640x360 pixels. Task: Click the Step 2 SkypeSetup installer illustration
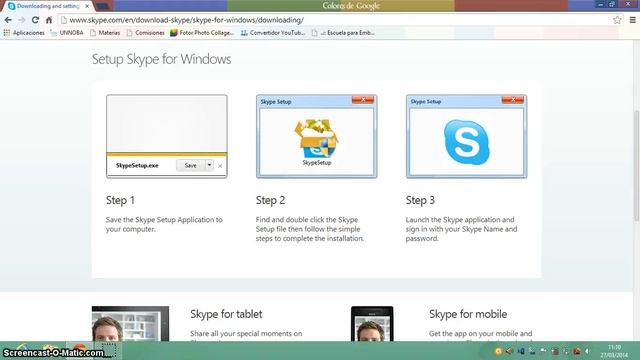click(x=316, y=136)
